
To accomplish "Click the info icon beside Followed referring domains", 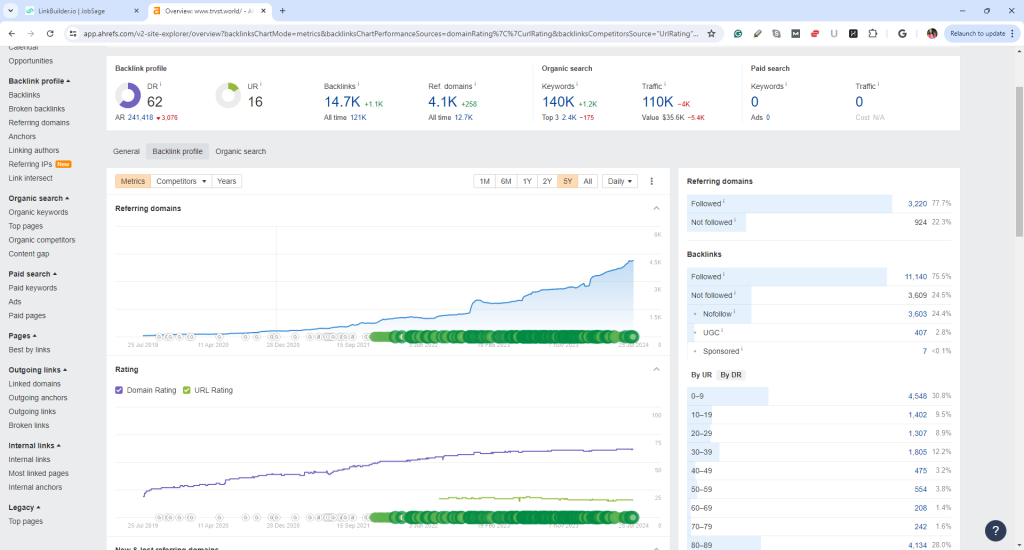I will (x=723, y=203).
